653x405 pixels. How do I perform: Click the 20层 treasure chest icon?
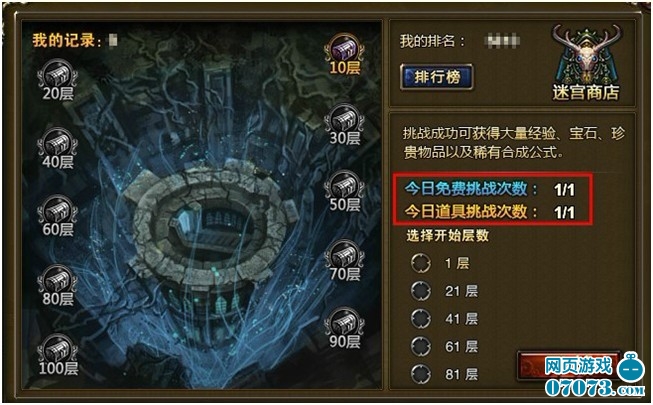coord(57,80)
